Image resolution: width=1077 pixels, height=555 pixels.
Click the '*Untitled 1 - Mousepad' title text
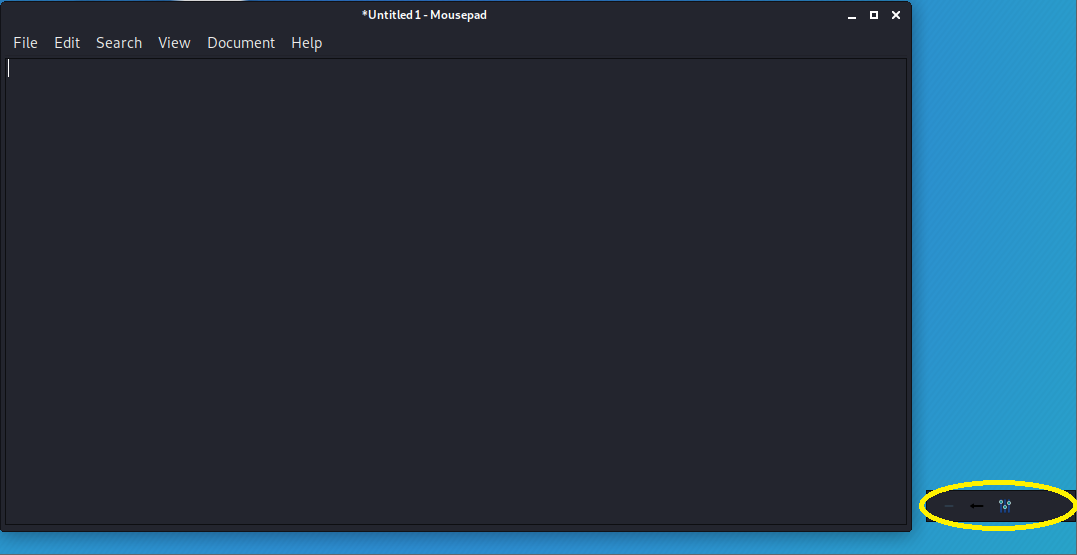pos(424,15)
